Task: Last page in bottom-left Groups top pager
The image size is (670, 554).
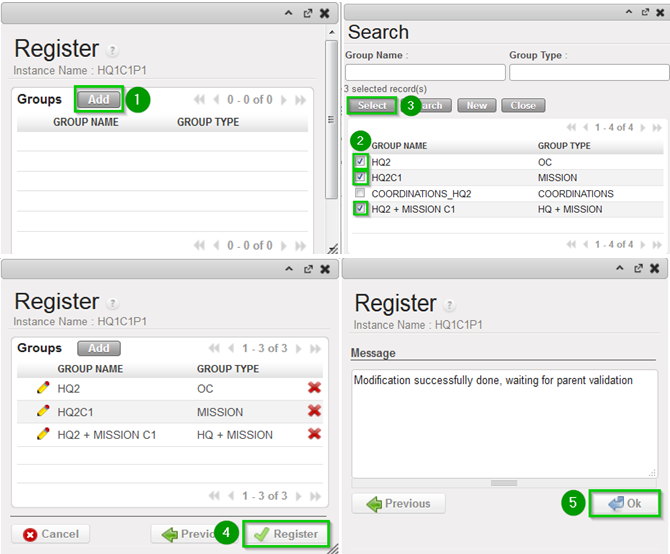Action: (315, 349)
